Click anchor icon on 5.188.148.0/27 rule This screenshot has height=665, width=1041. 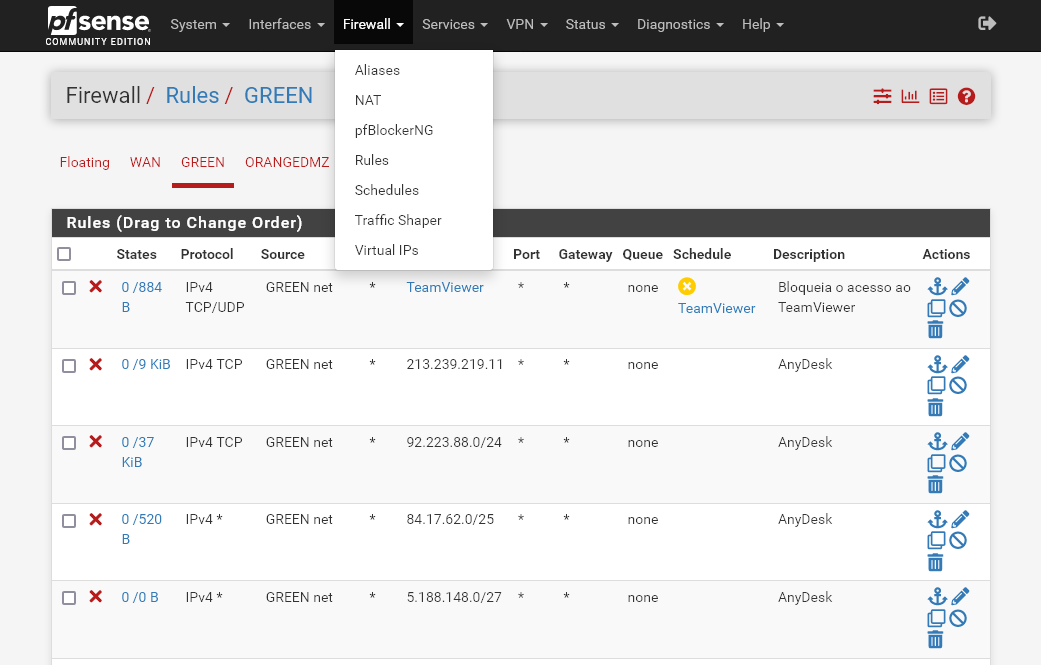[936, 597]
